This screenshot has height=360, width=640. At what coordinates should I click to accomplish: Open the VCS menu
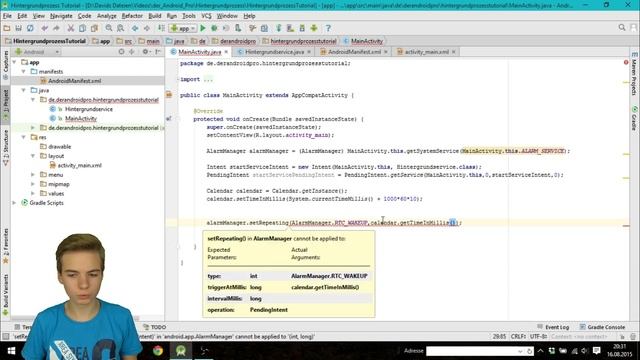[206, 16]
